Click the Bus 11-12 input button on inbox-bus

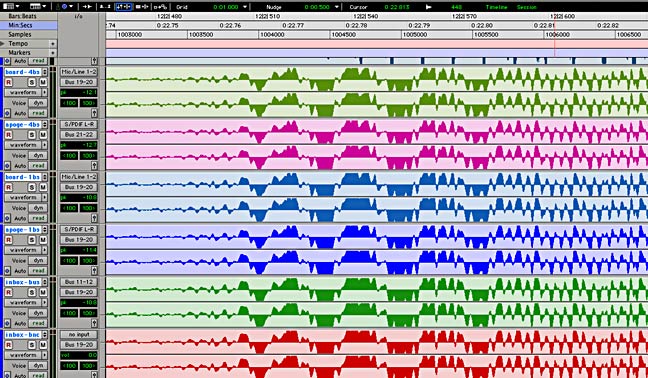(79, 282)
